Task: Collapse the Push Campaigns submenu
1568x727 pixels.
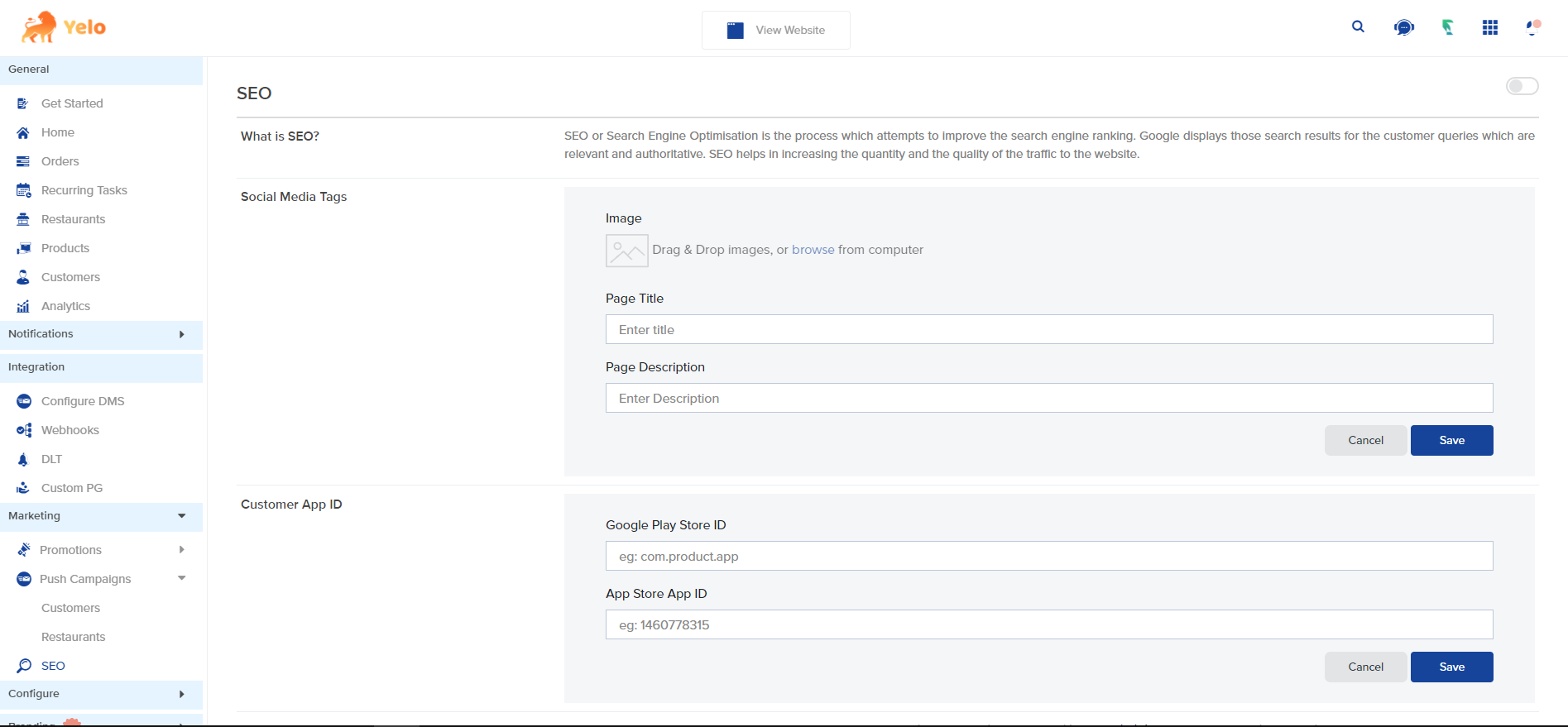Action: [181, 578]
